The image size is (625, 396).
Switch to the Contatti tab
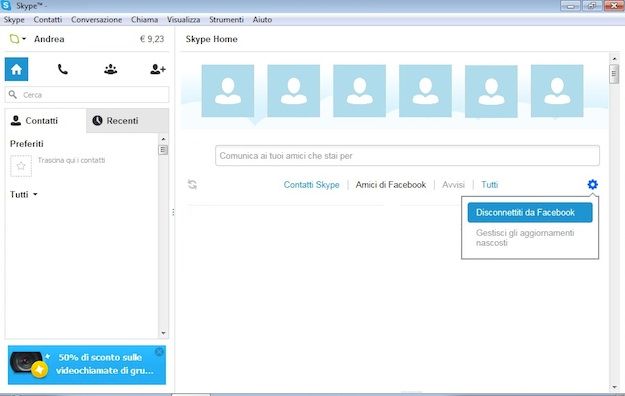tap(45, 120)
